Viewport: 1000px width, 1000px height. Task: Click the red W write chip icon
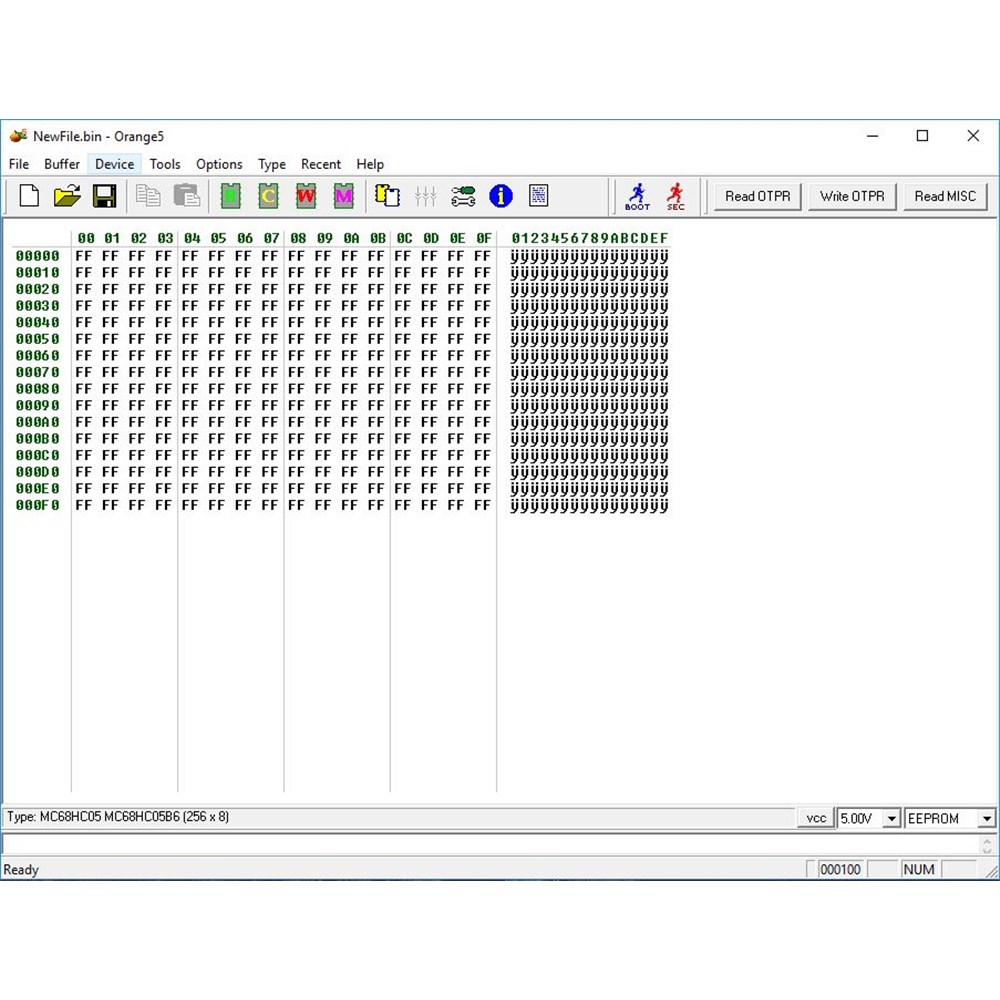click(306, 196)
